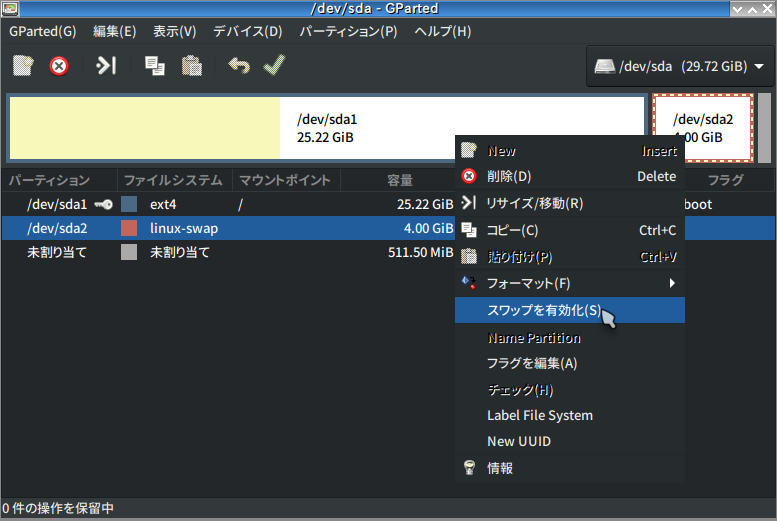Click the pending operations status bar text
The width and height of the screenshot is (777, 521).
pos(58,508)
